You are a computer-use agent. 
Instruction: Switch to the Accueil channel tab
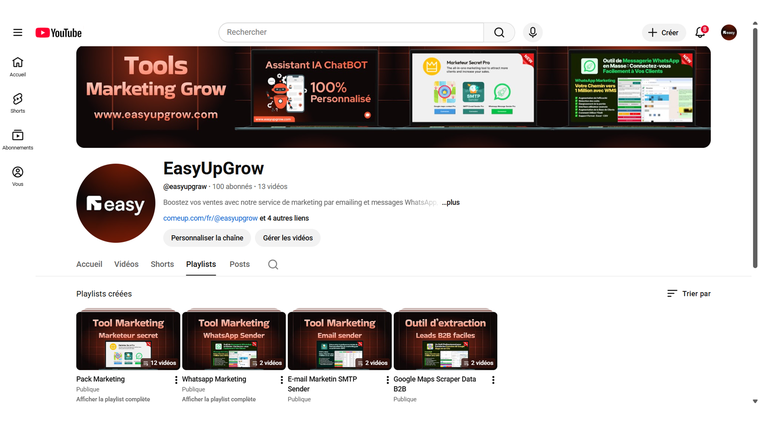pyautogui.click(x=89, y=264)
